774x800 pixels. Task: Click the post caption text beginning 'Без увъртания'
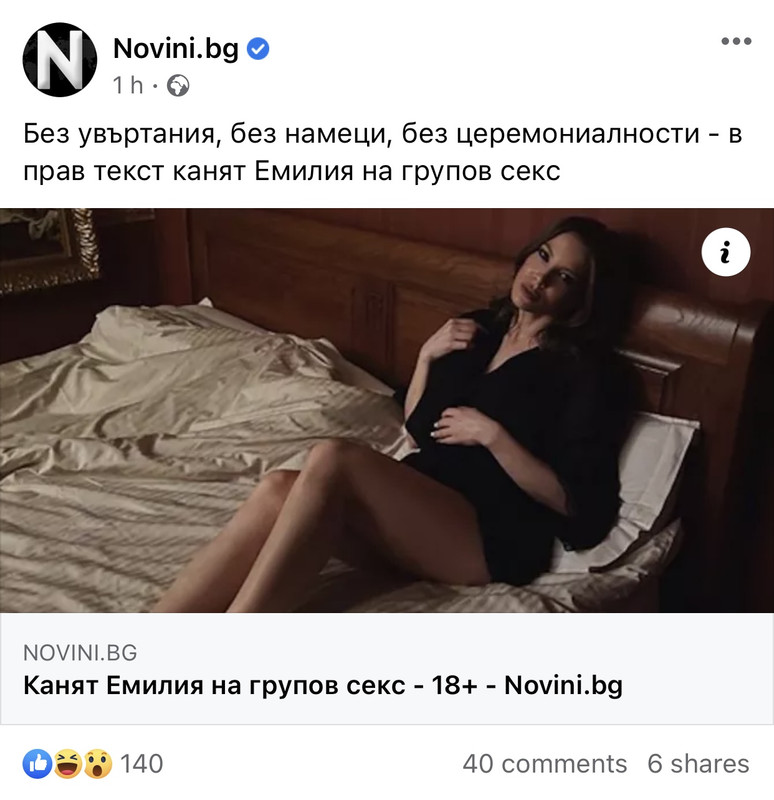click(x=382, y=152)
